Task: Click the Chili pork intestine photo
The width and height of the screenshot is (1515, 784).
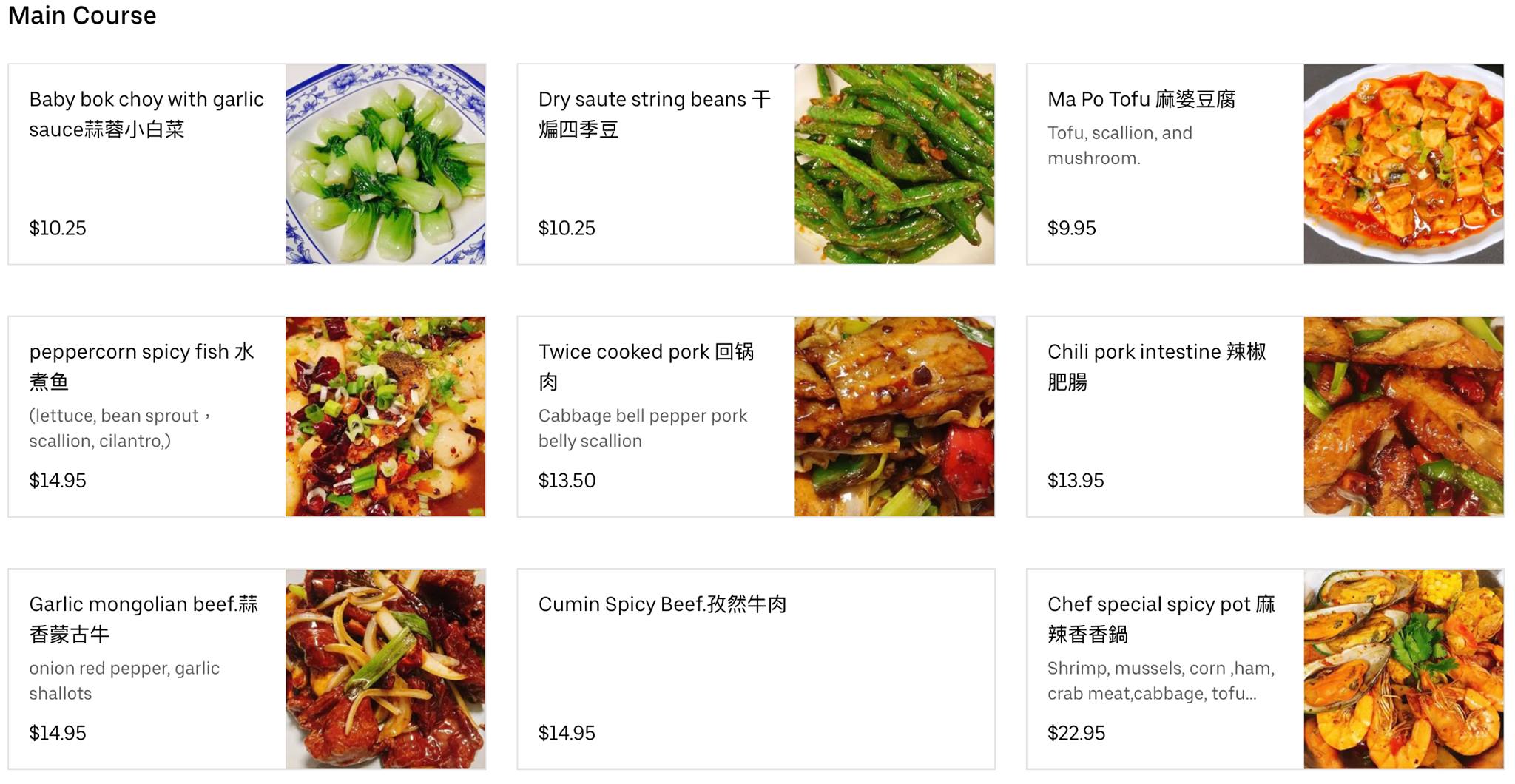Action: click(x=1403, y=416)
